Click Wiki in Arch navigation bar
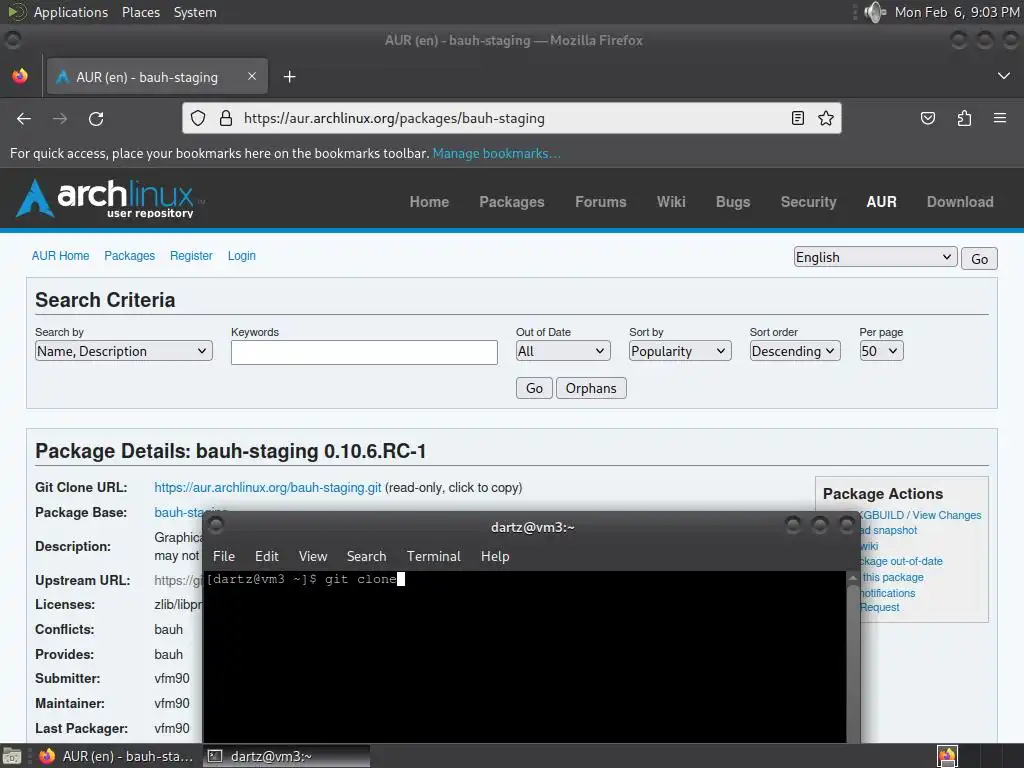The width and height of the screenshot is (1024, 768). (671, 202)
